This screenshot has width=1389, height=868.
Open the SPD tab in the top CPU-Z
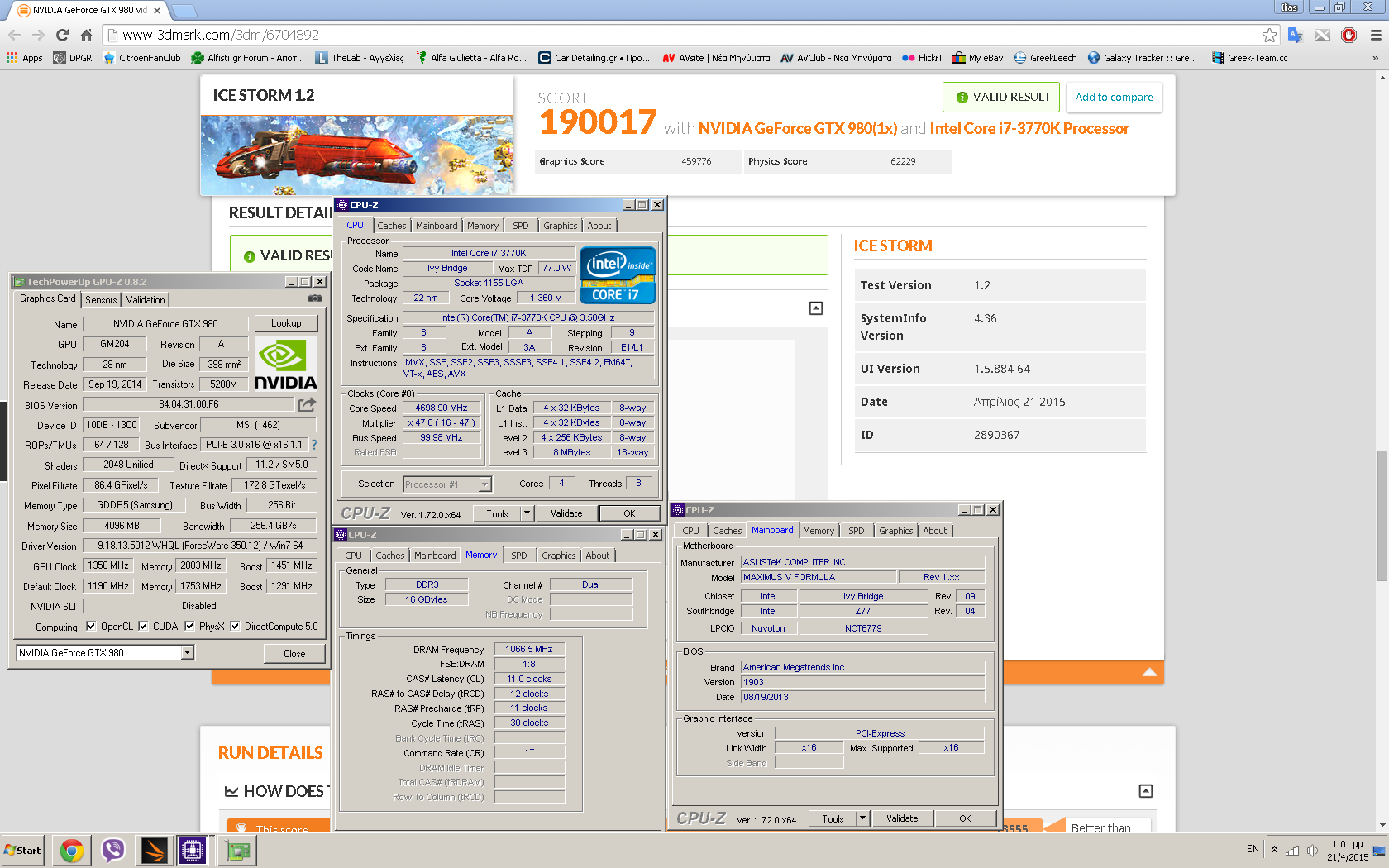click(x=521, y=226)
